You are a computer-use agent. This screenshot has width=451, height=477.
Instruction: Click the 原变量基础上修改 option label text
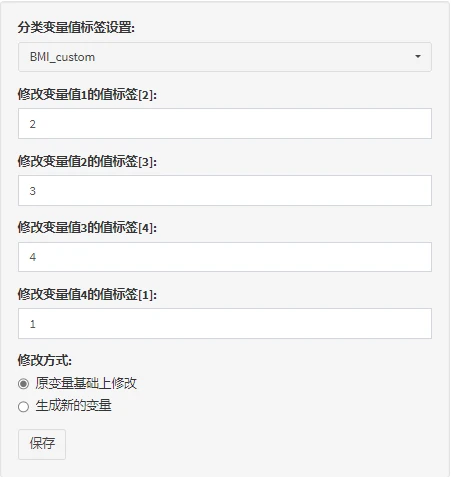[86, 383]
